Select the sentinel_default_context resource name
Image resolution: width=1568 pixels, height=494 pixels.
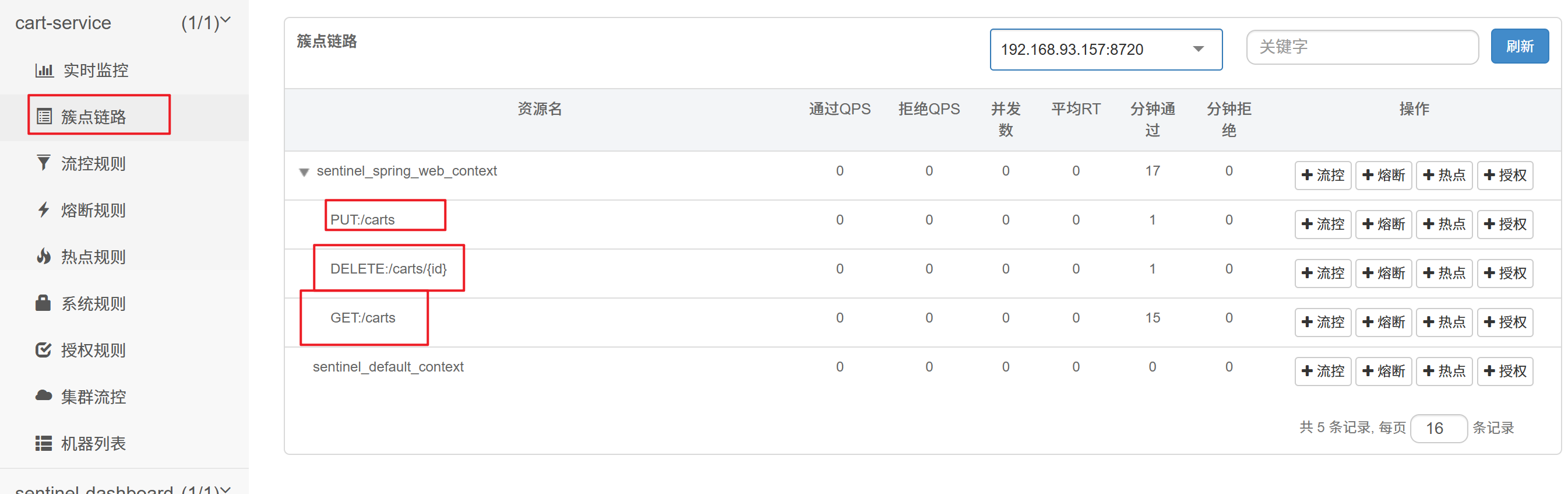click(x=388, y=367)
